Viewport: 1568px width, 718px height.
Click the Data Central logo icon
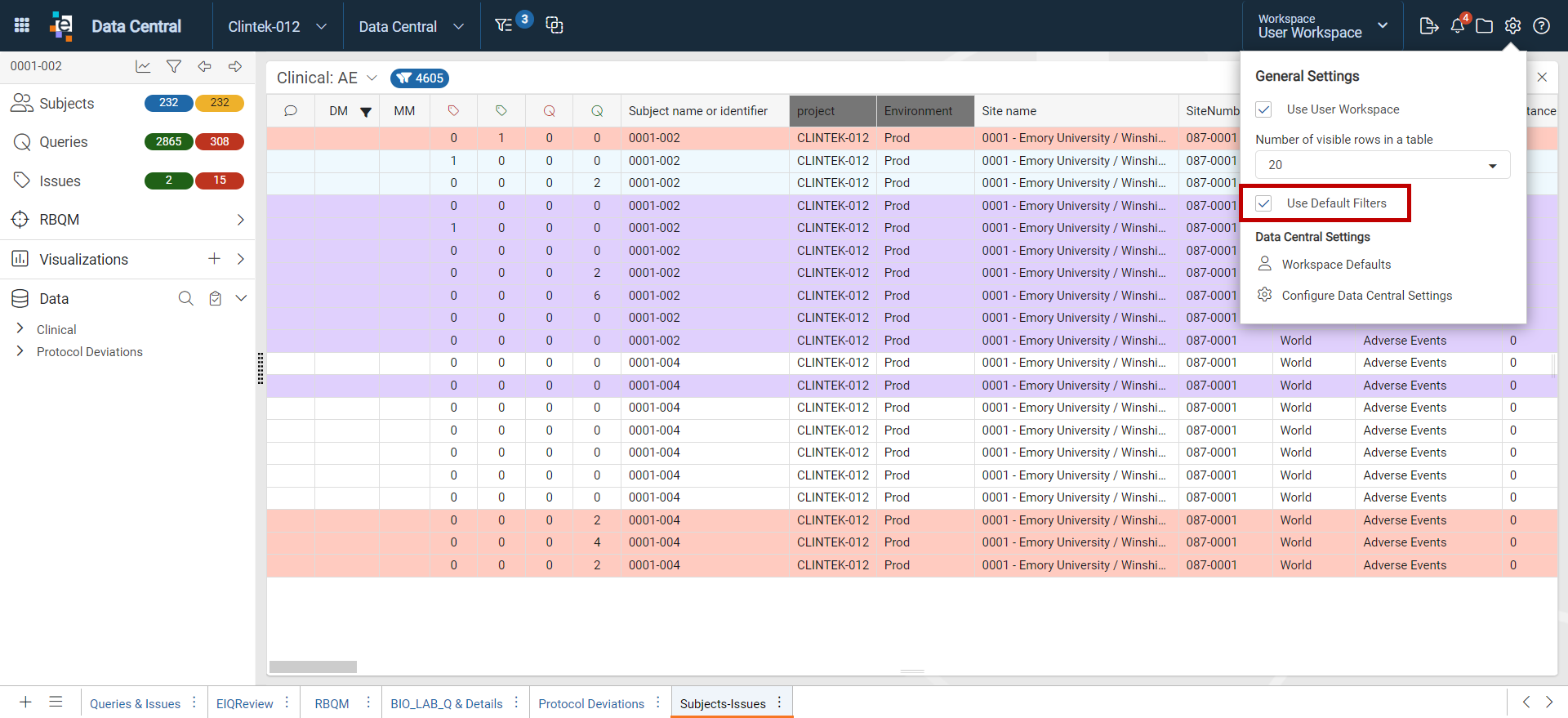pos(61,25)
